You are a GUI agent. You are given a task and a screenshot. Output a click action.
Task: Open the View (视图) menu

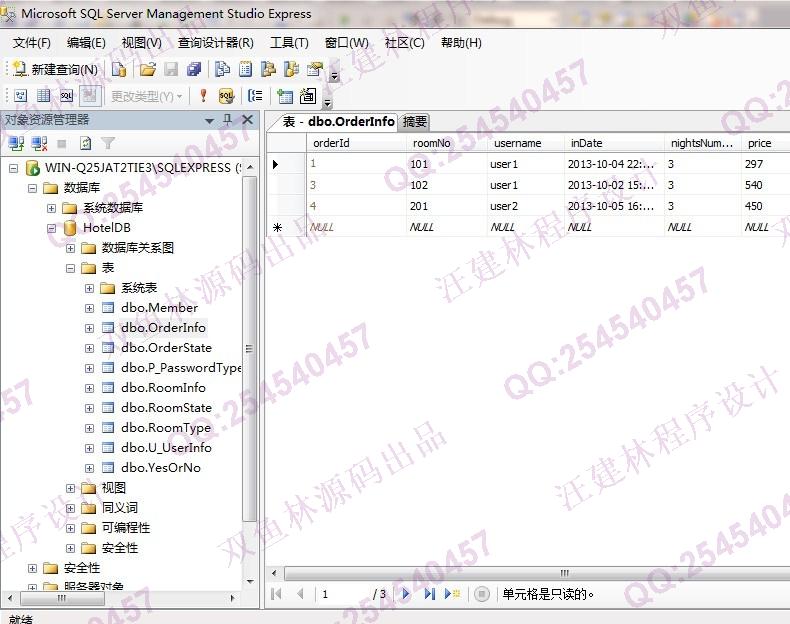pos(142,43)
